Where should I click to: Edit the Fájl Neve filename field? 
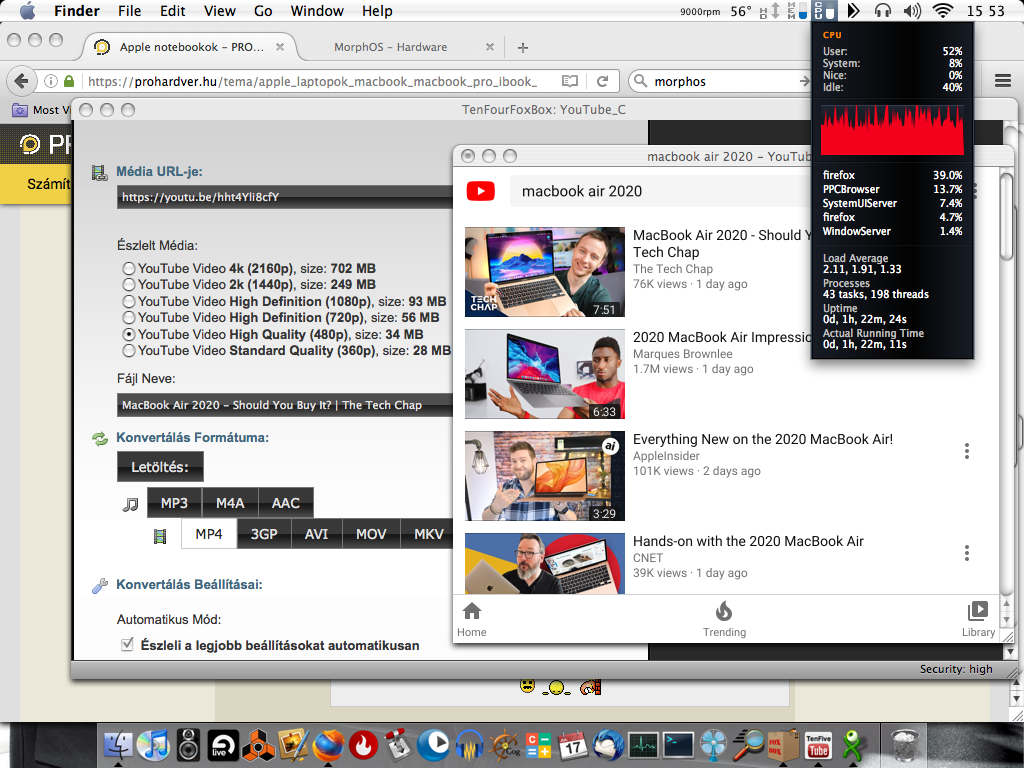285,405
